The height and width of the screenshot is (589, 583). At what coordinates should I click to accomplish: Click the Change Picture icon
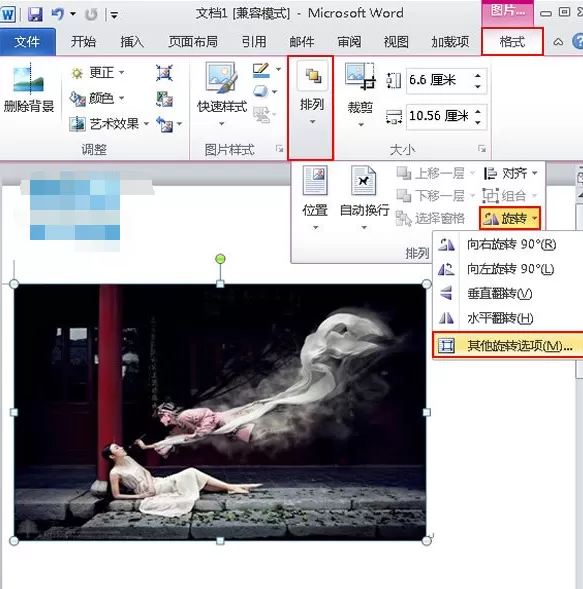pyautogui.click(x=165, y=99)
